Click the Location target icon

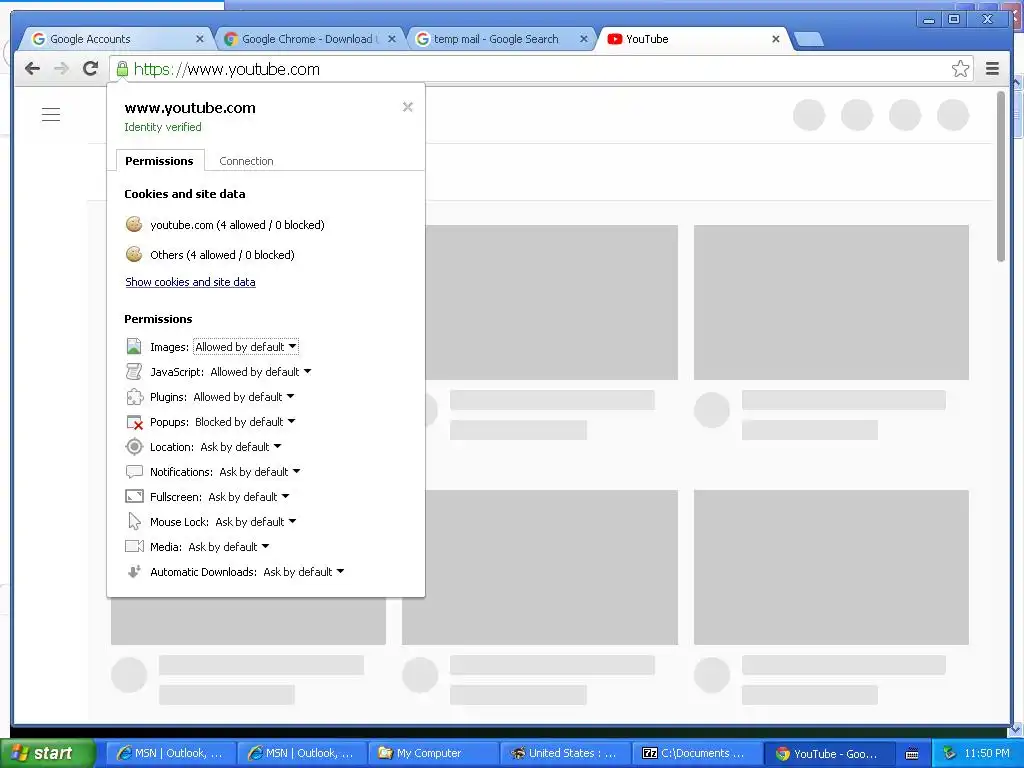click(x=134, y=447)
